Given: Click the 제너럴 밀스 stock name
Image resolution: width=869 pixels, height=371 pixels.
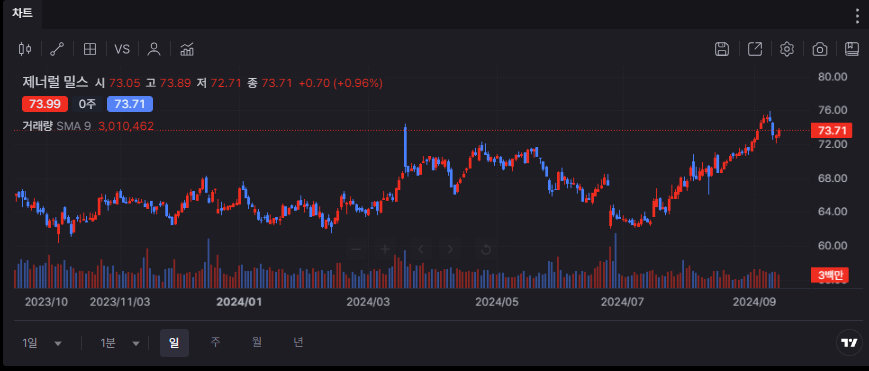Looking at the screenshot, I should click(55, 83).
